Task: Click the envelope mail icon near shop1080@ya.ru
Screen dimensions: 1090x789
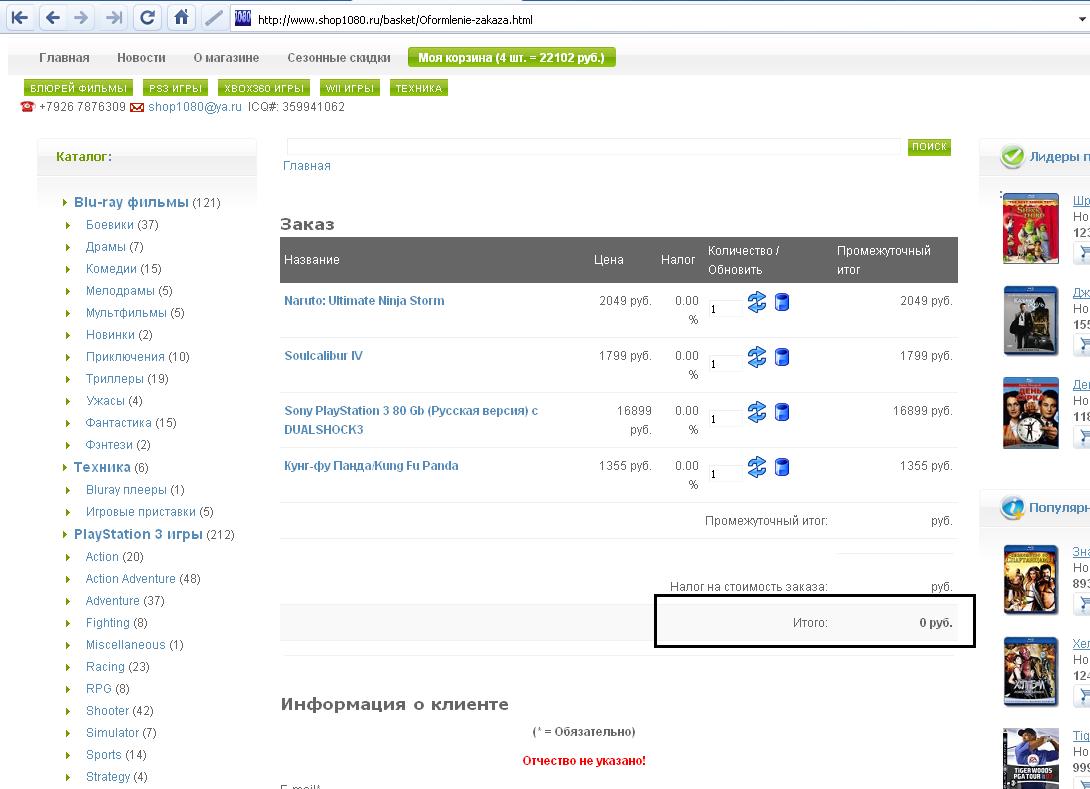Action: point(137,107)
